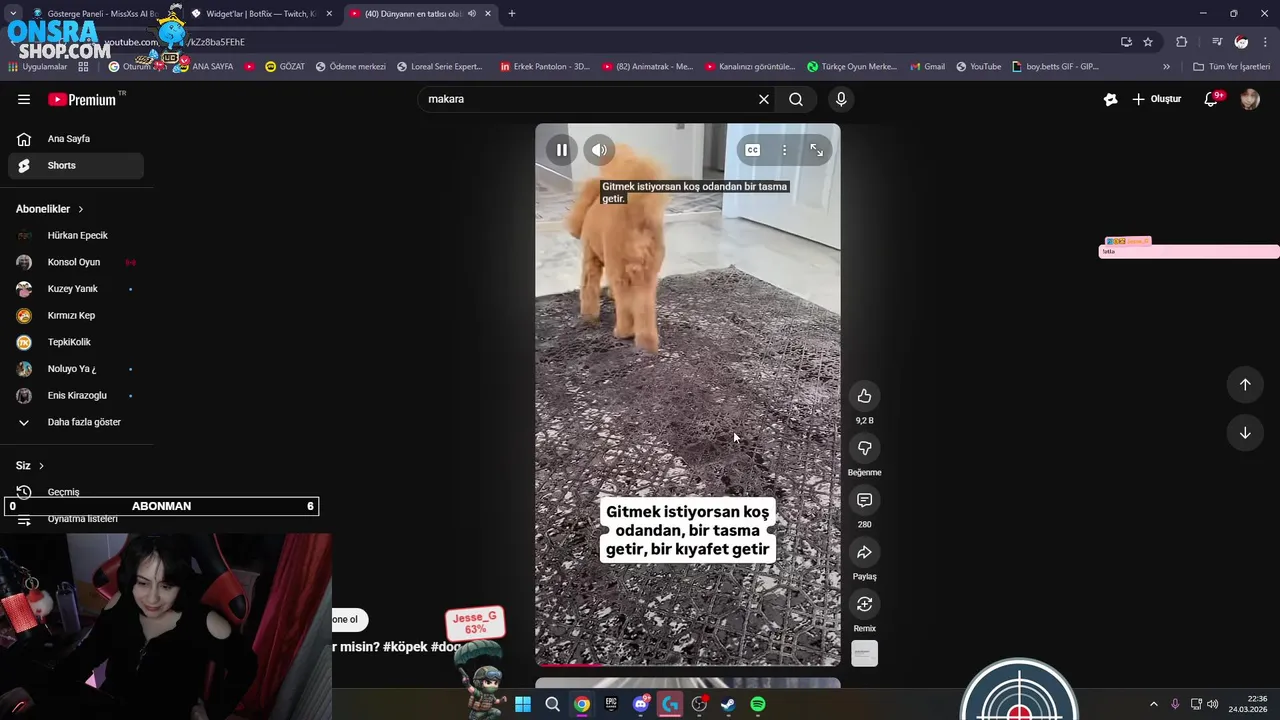This screenshot has height=720, width=1280.
Task: Go to previous Short with up arrow
Action: (x=1245, y=385)
